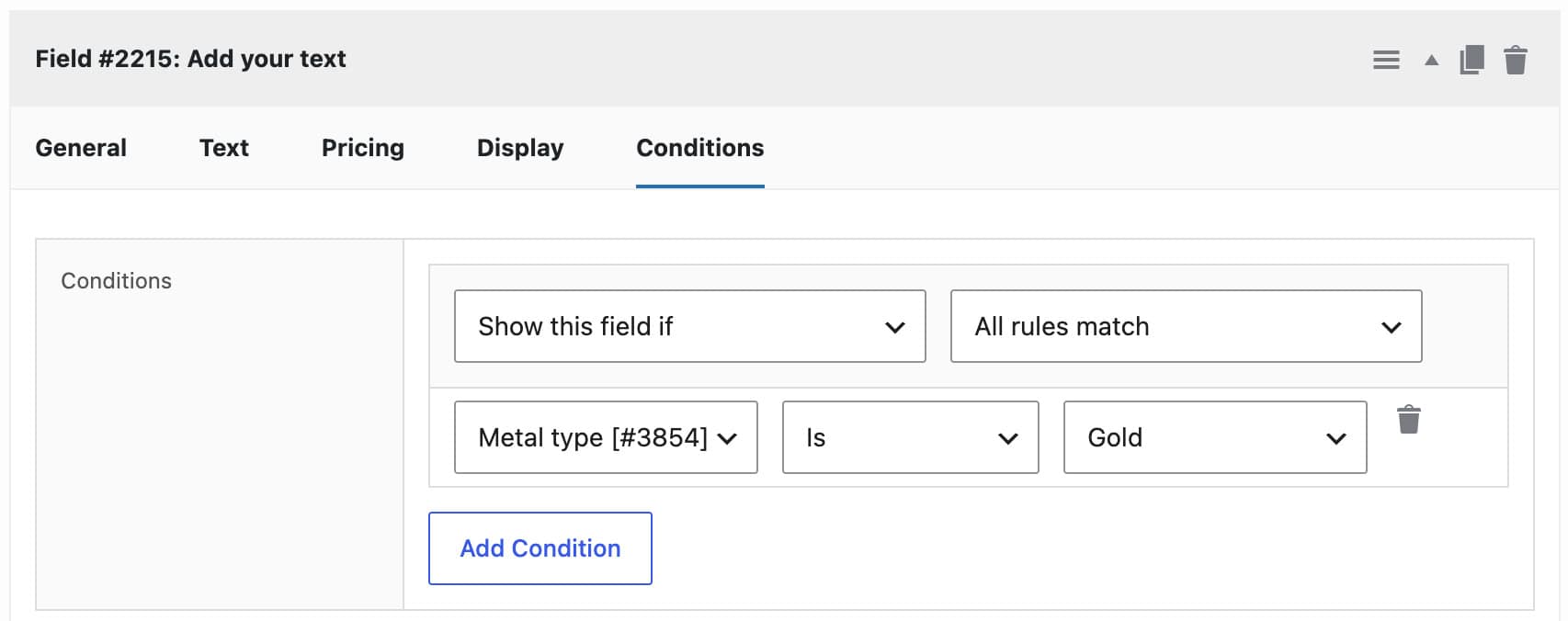Duplicate Field #2215 using the copy icon
Image resolution: width=1568 pixels, height=621 pixels.
[x=1471, y=60]
